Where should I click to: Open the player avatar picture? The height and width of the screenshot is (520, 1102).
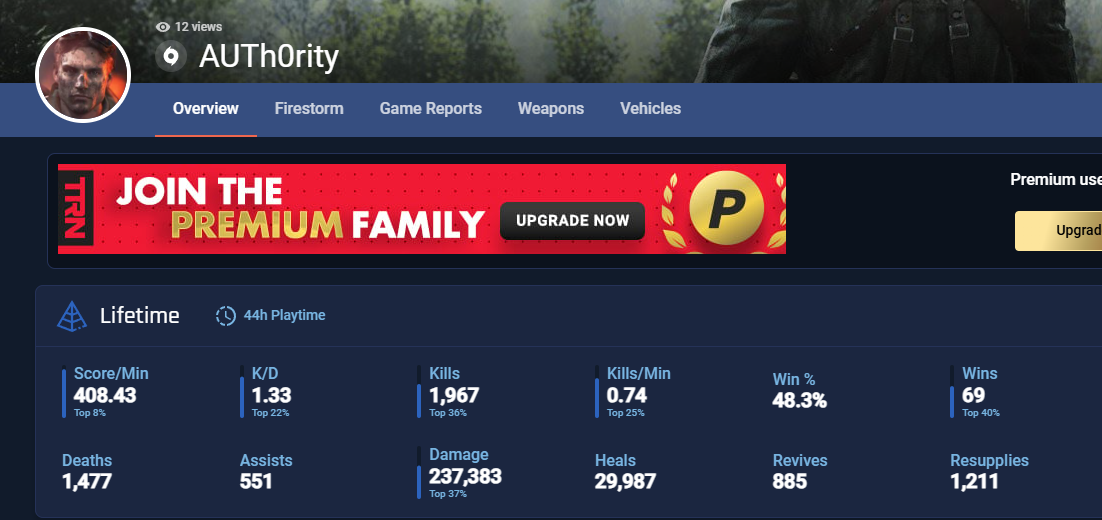83,75
